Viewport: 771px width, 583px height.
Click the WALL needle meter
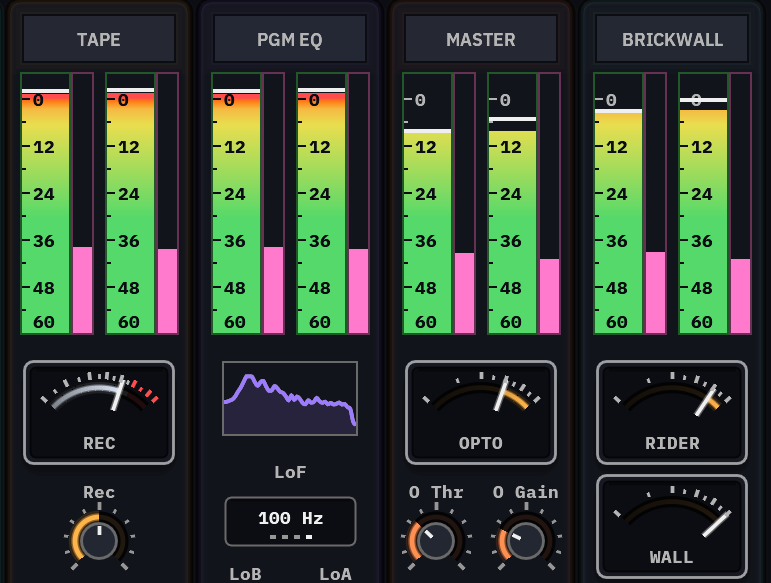[672, 526]
